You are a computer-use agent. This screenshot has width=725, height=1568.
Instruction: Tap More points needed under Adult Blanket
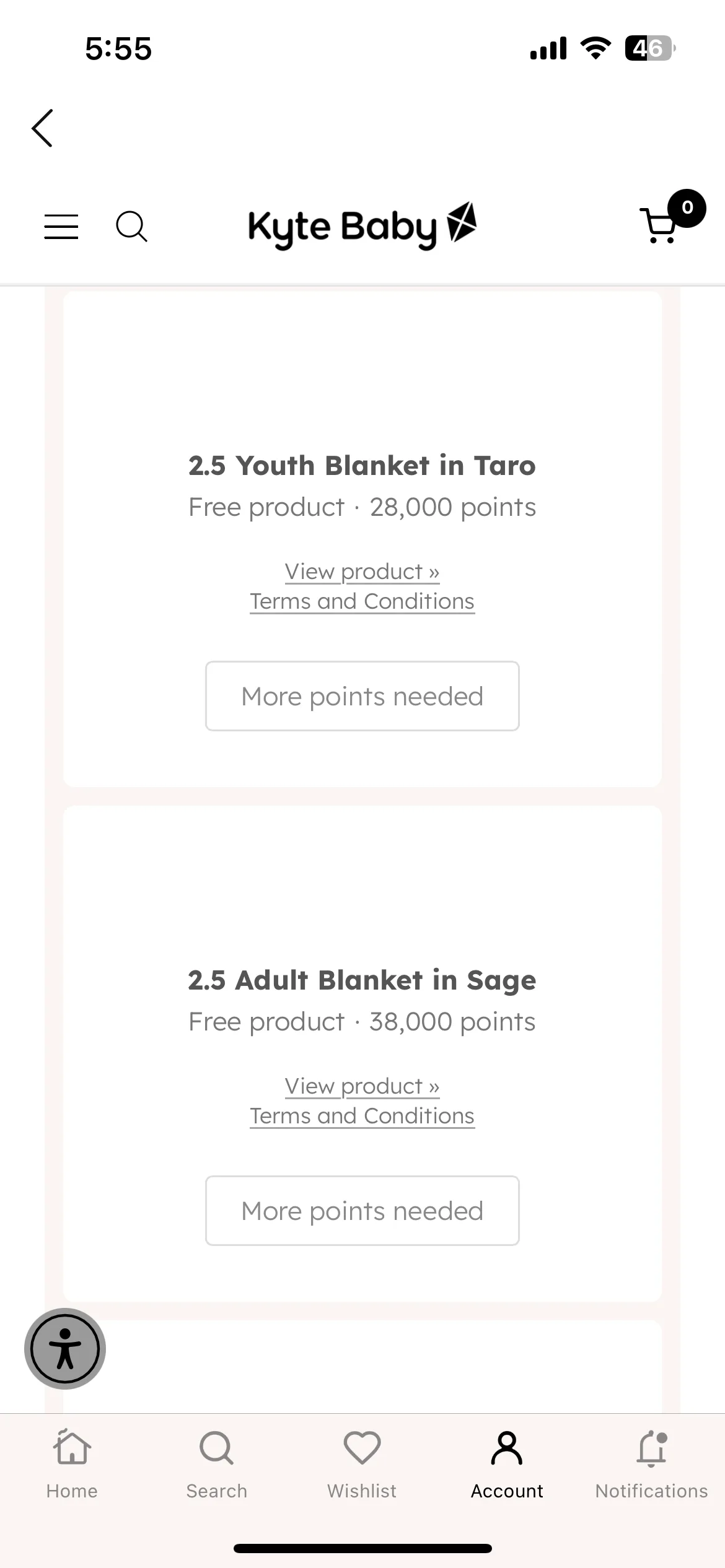[x=362, y=1211]
